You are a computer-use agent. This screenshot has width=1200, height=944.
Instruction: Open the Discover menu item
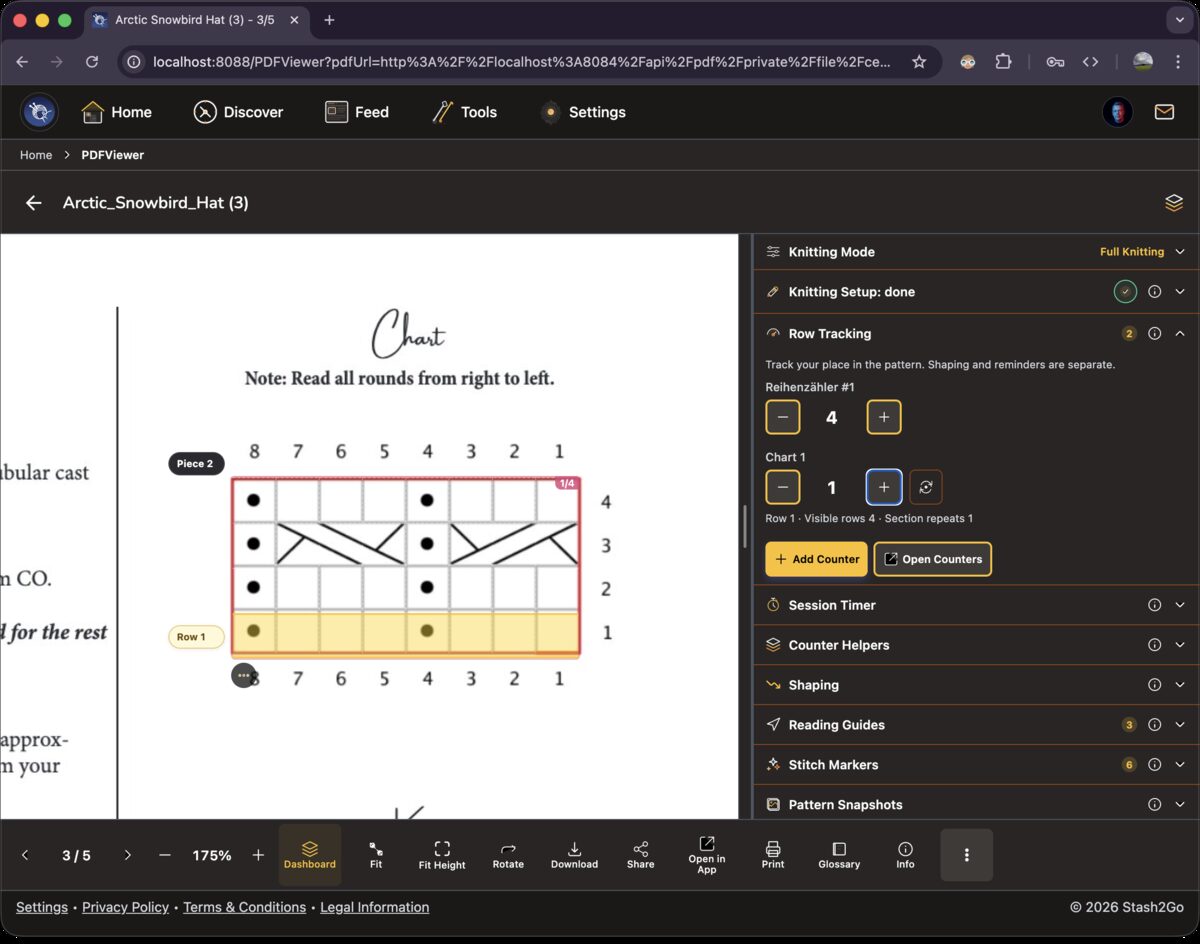[x=238, y=112]
